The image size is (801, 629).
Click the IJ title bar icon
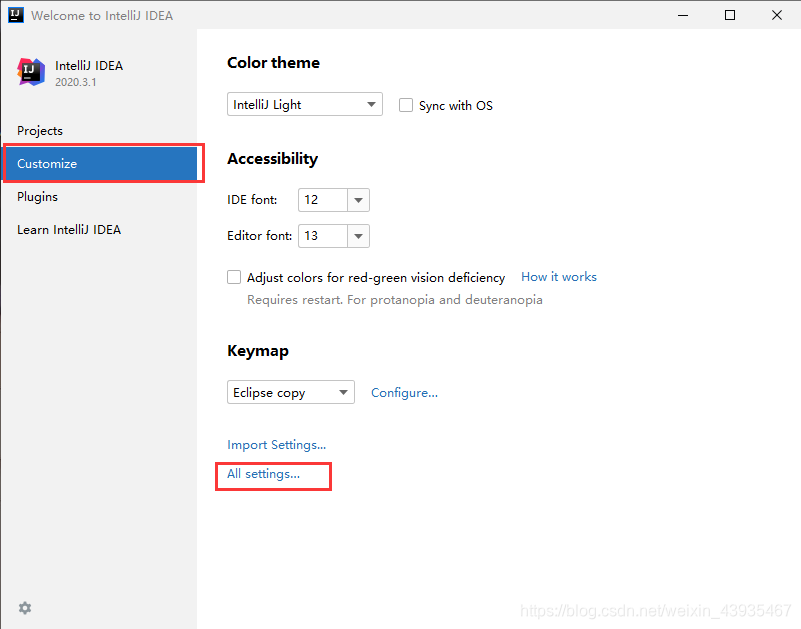click(x=16, y=15)
